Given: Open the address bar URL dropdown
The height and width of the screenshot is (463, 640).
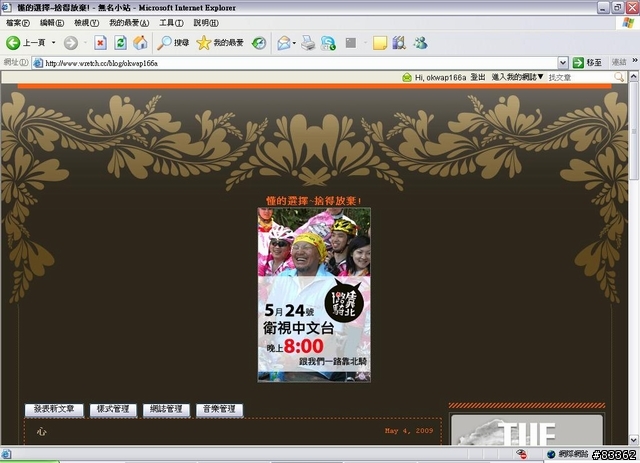Looking at the screenshot, I should 563,62.
